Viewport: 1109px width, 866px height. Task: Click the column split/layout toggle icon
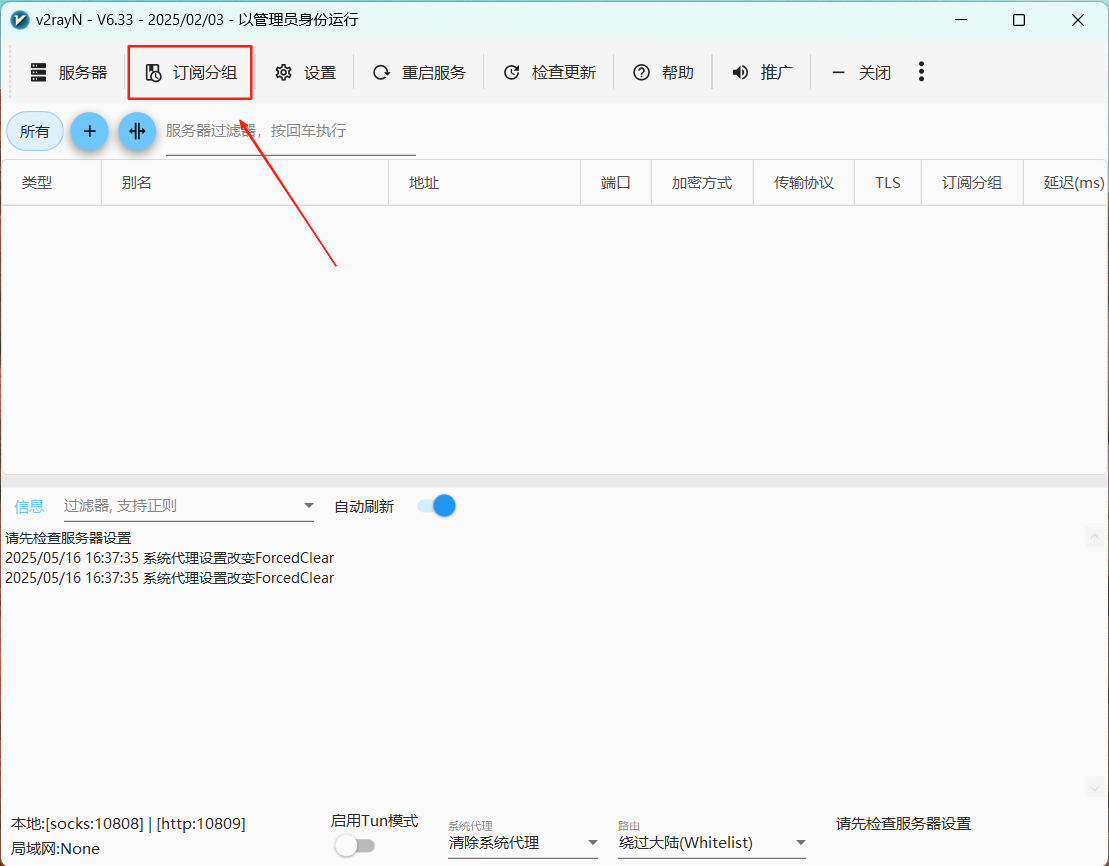(137, 131)
